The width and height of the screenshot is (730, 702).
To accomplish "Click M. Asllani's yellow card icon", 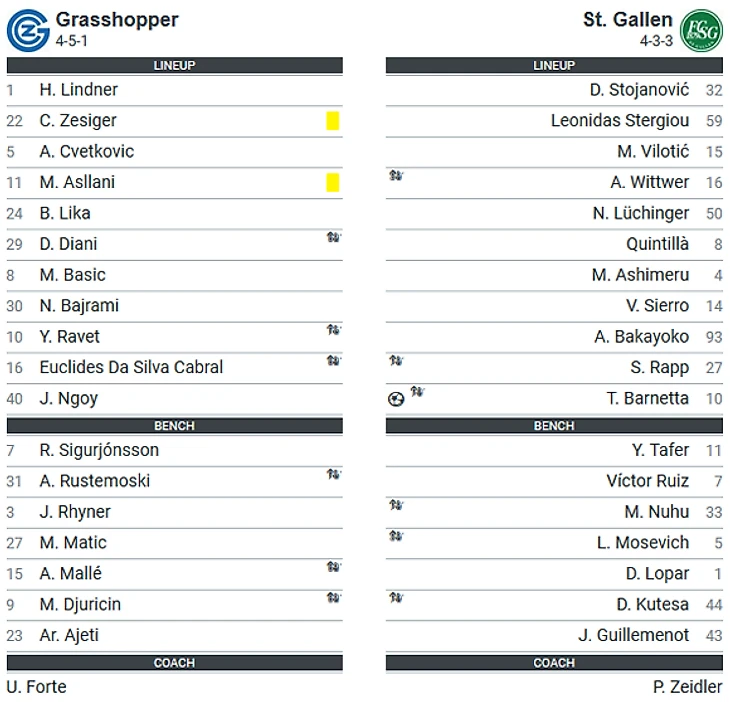I will 333,183.
